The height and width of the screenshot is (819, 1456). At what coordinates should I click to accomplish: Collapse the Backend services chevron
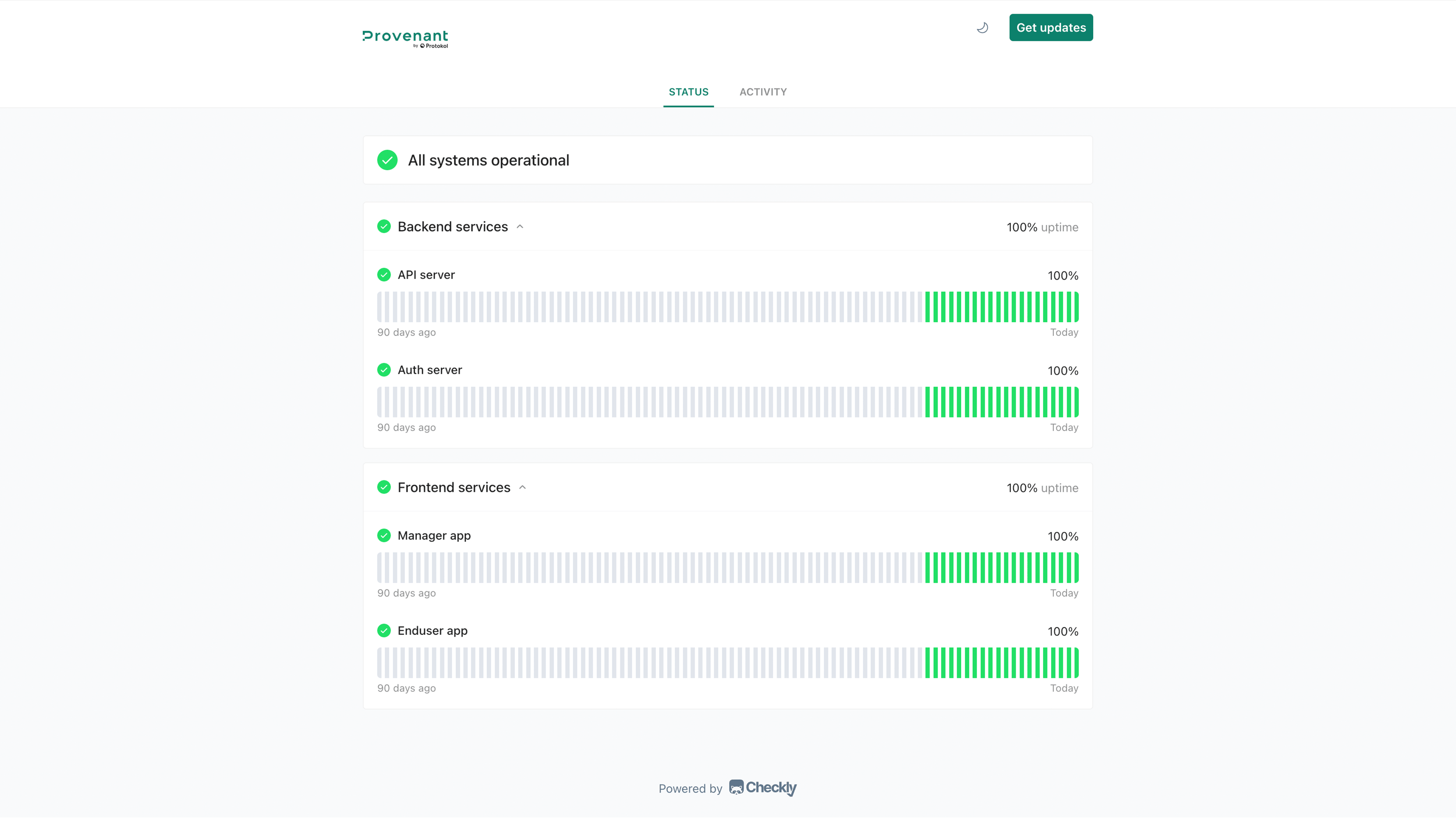pos(520,227)
